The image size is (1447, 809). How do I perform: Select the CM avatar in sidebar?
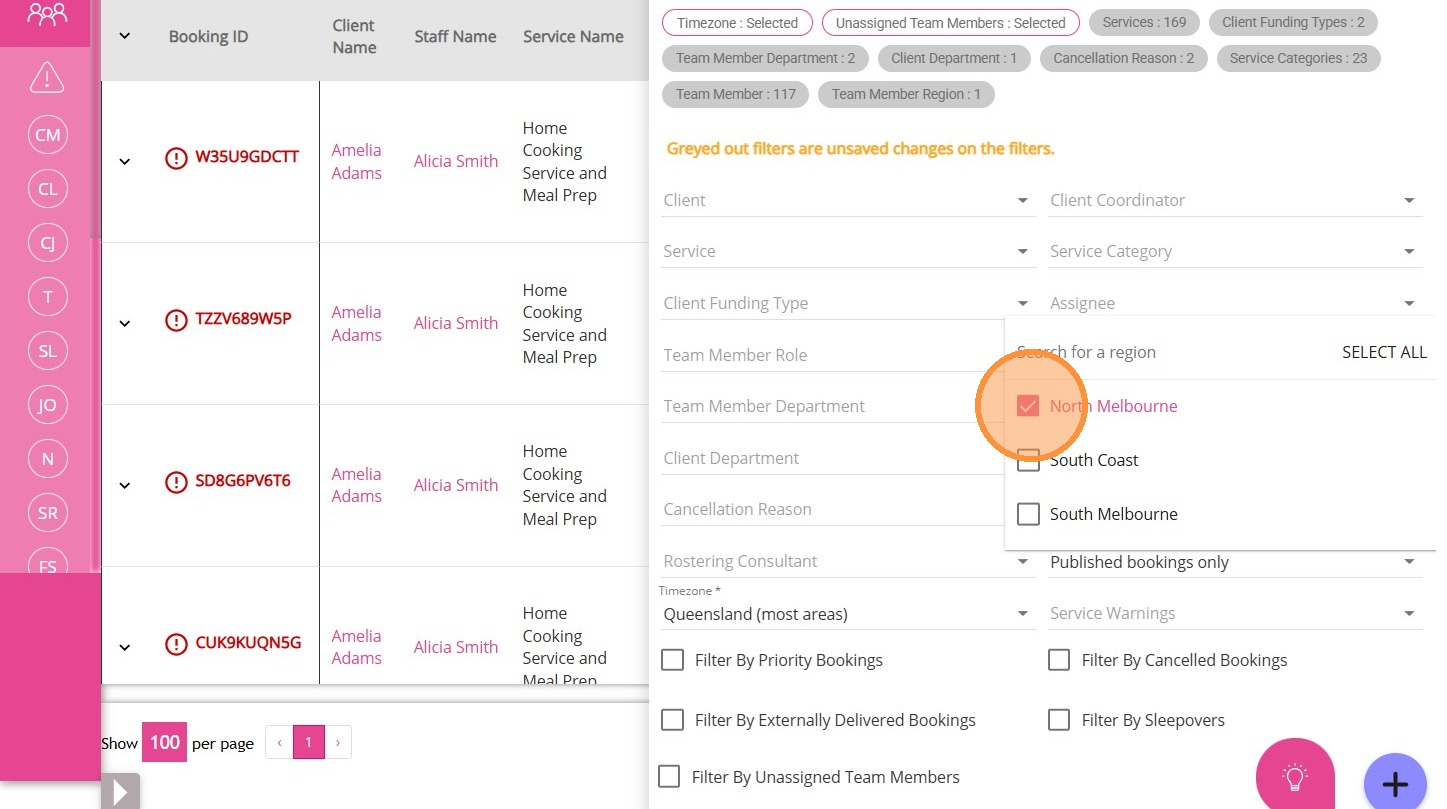(47, 135)
